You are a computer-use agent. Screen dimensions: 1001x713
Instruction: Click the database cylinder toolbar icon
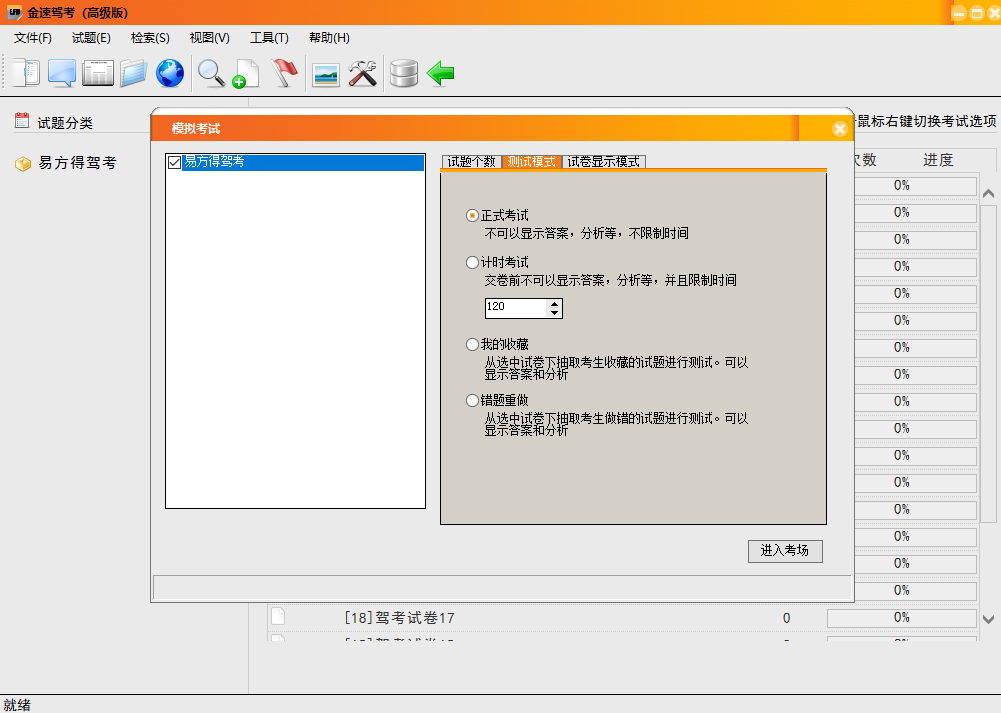(403, 73)
